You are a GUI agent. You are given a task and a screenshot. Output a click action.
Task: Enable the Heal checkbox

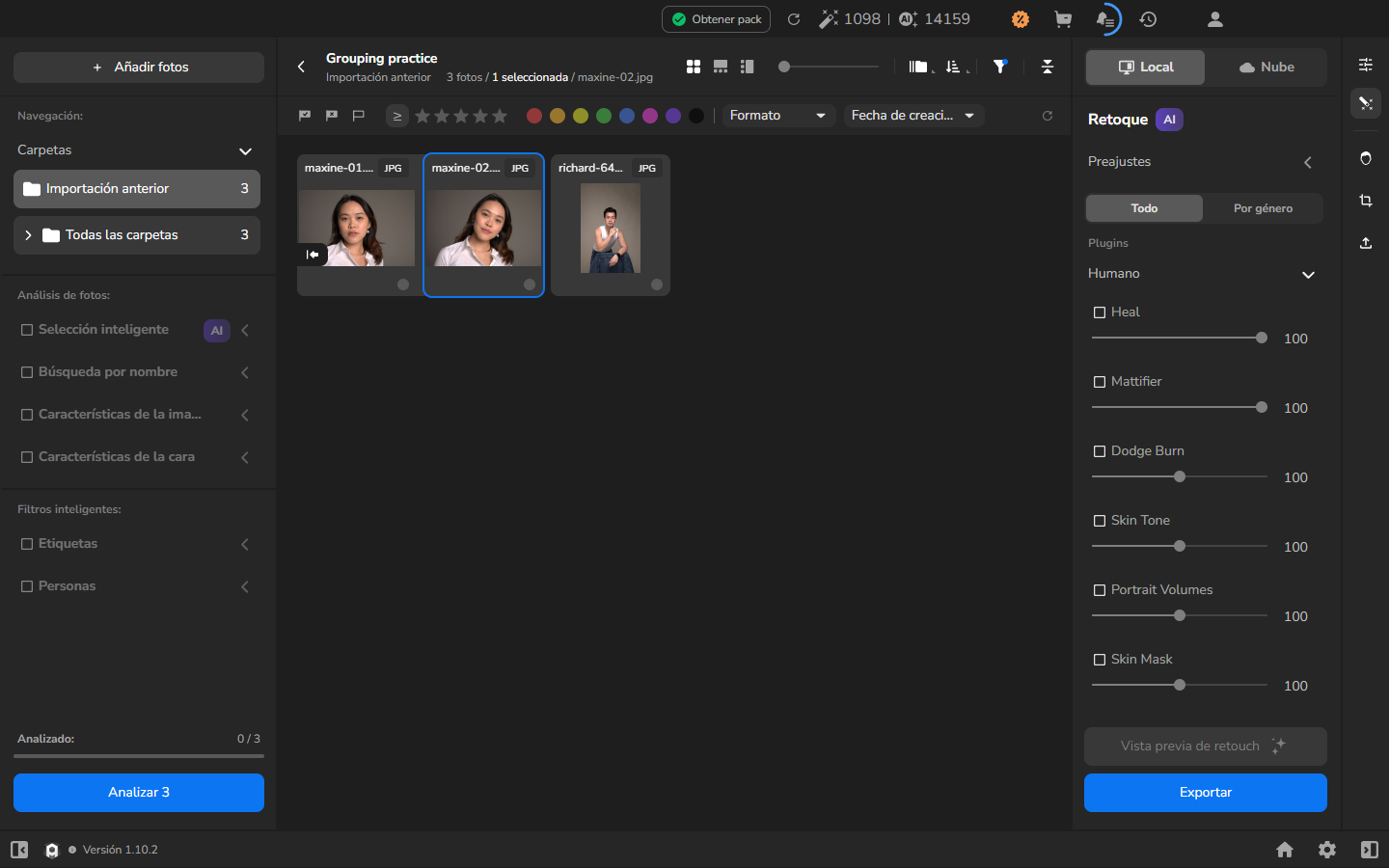point(1100,312)
